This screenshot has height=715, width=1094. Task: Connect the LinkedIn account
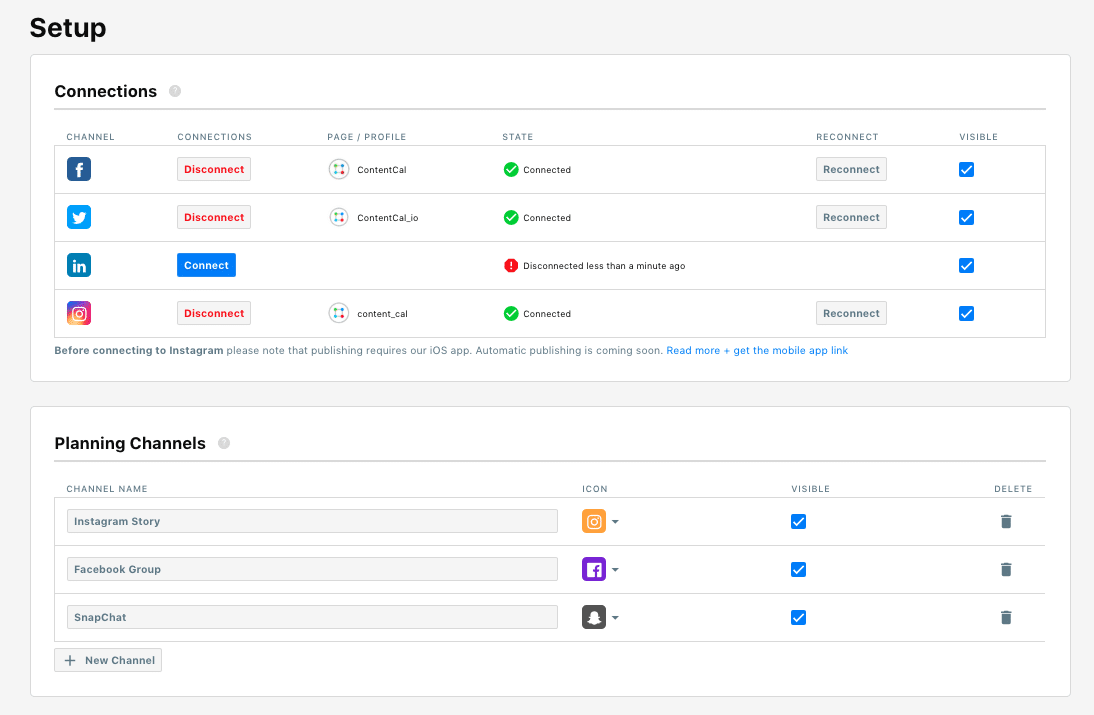(206, 265)
